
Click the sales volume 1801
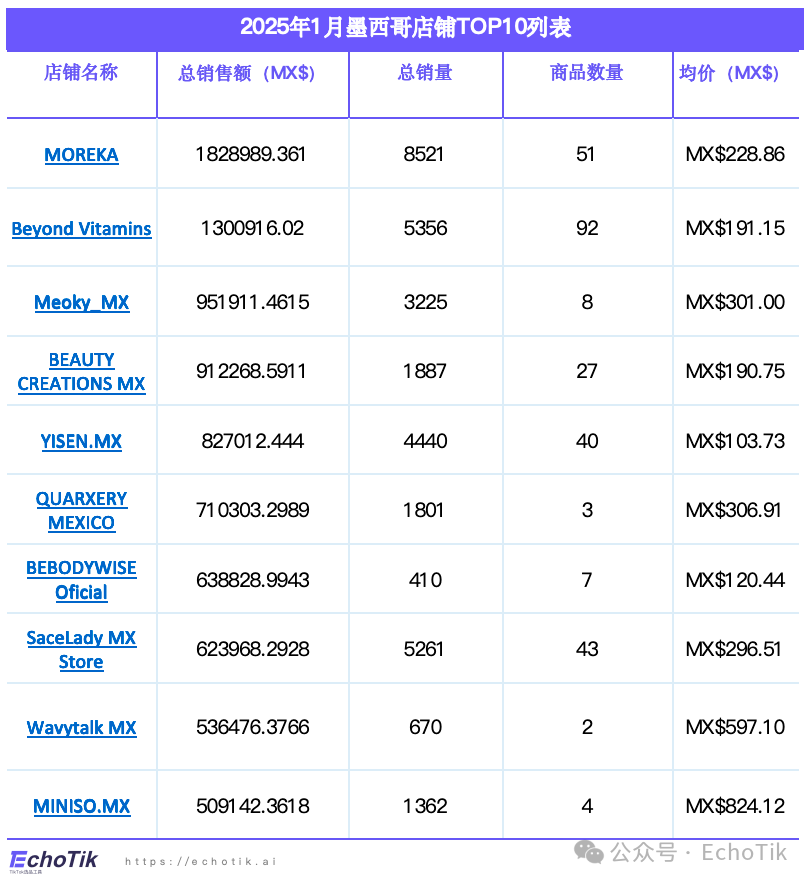(423, 510)
